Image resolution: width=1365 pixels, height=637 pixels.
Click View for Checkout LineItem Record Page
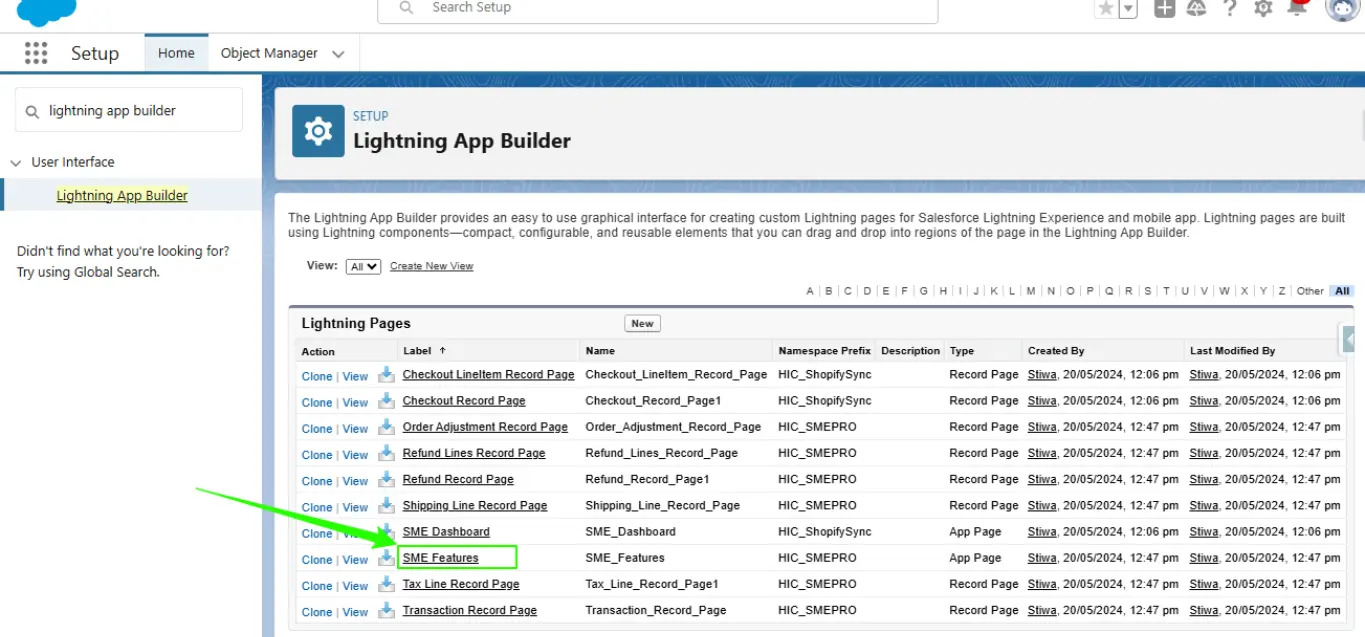355,376
